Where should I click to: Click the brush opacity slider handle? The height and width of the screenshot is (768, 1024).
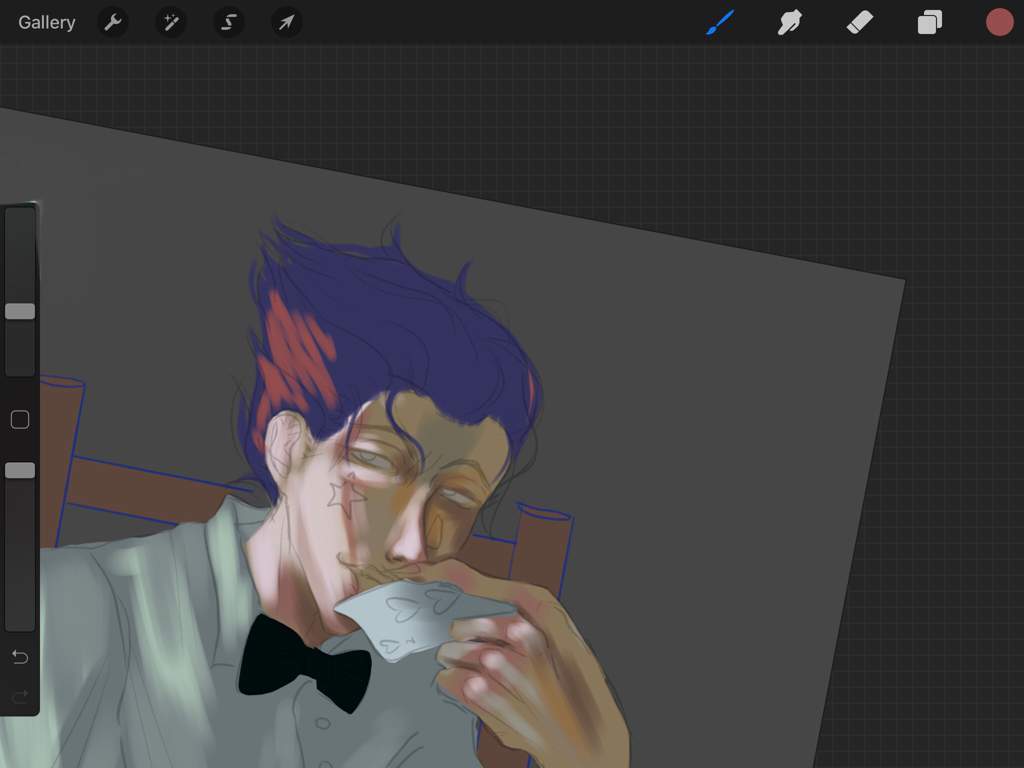pyautogui.click(x=20, y=470)
